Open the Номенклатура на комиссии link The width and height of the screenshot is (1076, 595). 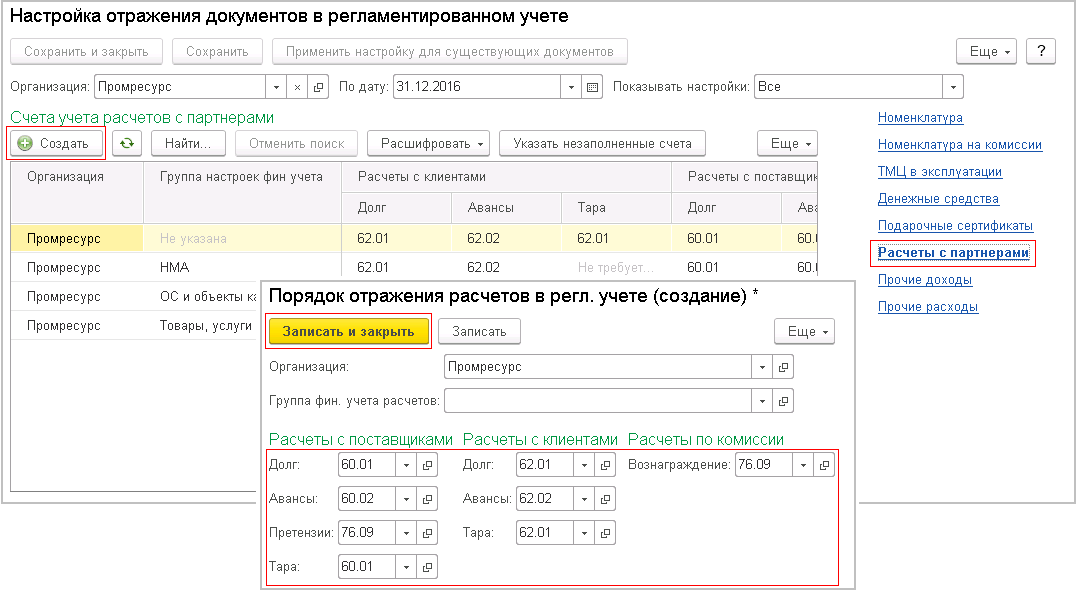click(960, 145)
